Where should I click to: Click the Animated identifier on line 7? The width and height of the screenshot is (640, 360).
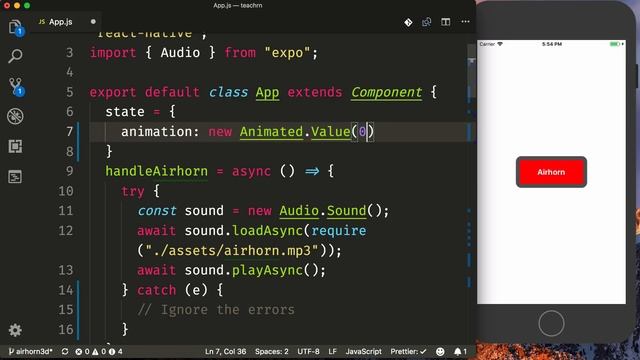click(x=271, y=132)
